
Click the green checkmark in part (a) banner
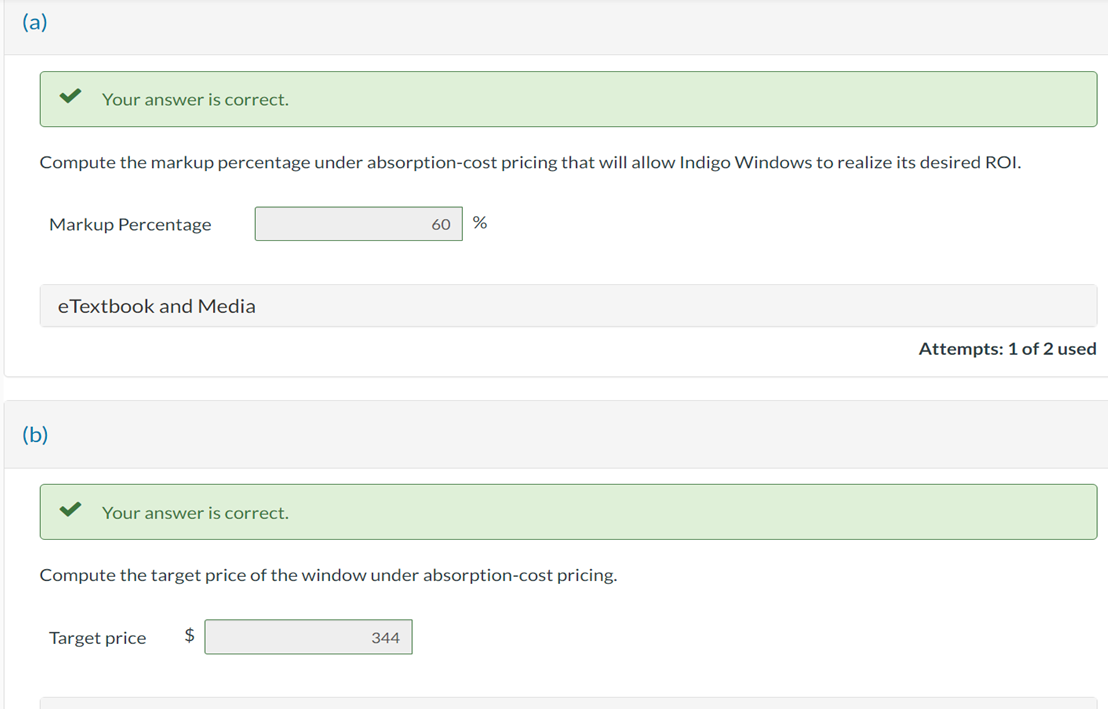(x=69, y=98)
